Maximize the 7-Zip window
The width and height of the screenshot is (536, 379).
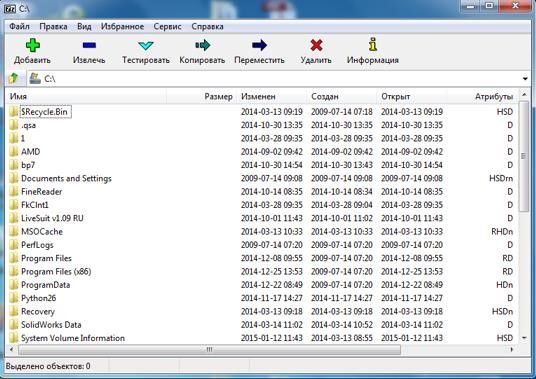pyautogui.click(x=489, y=6)
